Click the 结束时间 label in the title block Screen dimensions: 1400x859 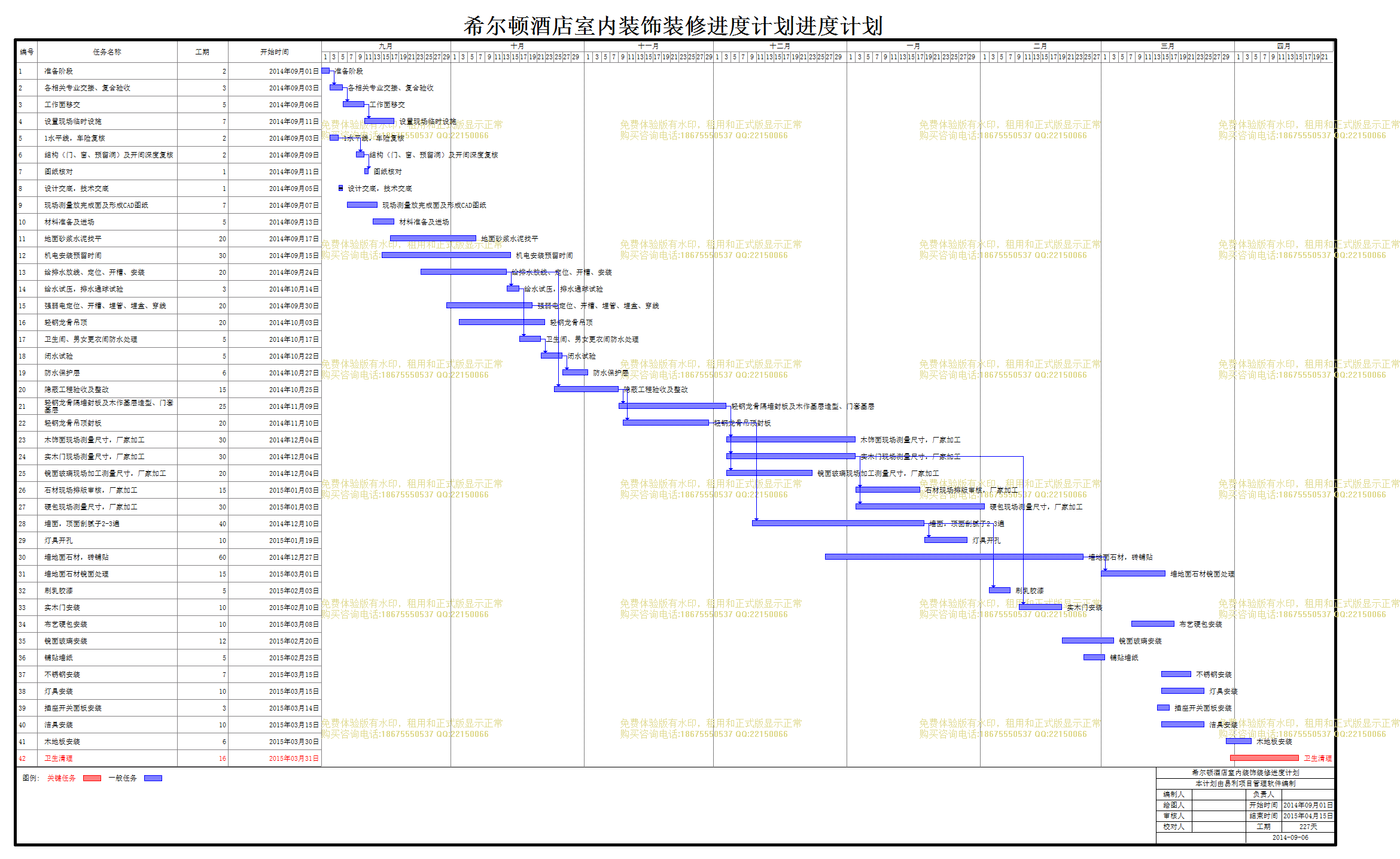(1264, 816)
